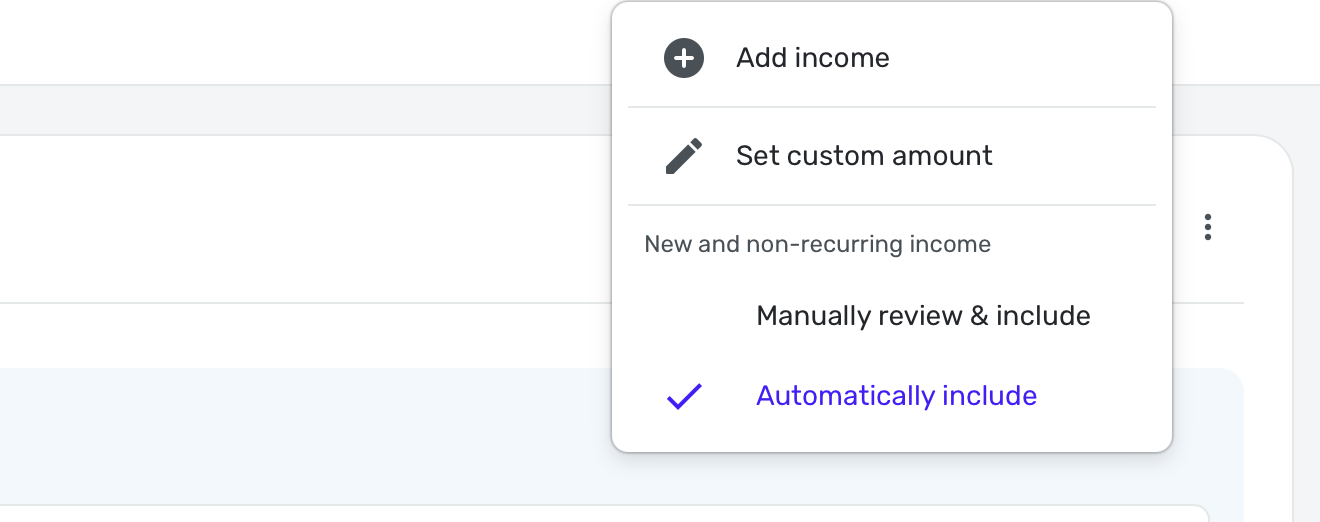Choose "Set custom amount" from the menu

864,156
